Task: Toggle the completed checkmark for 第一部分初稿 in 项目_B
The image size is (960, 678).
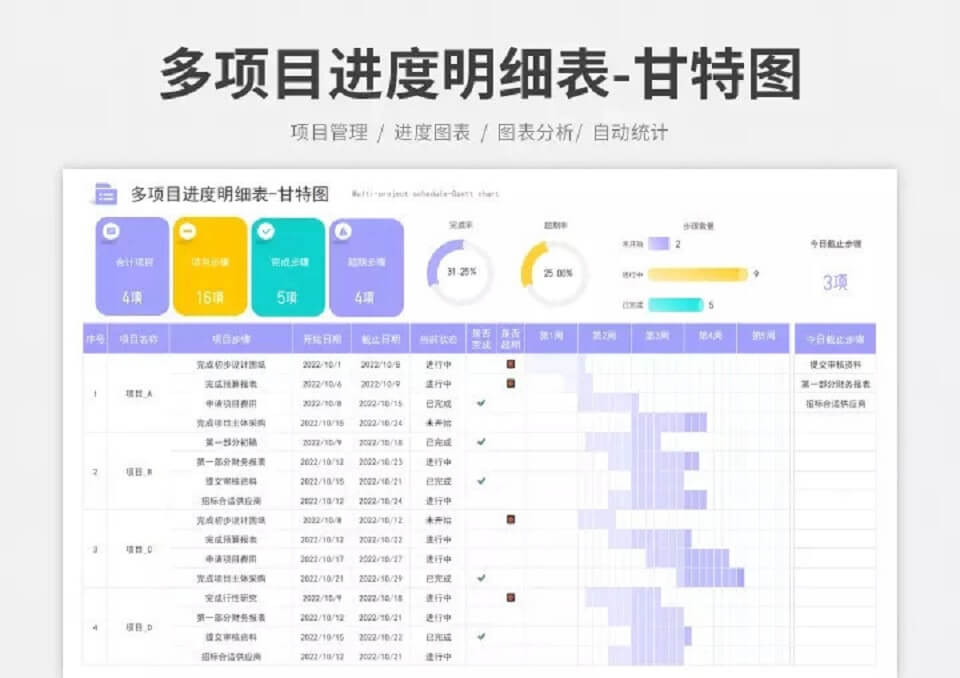Action: pyautogui.click(x=481, y=442)
